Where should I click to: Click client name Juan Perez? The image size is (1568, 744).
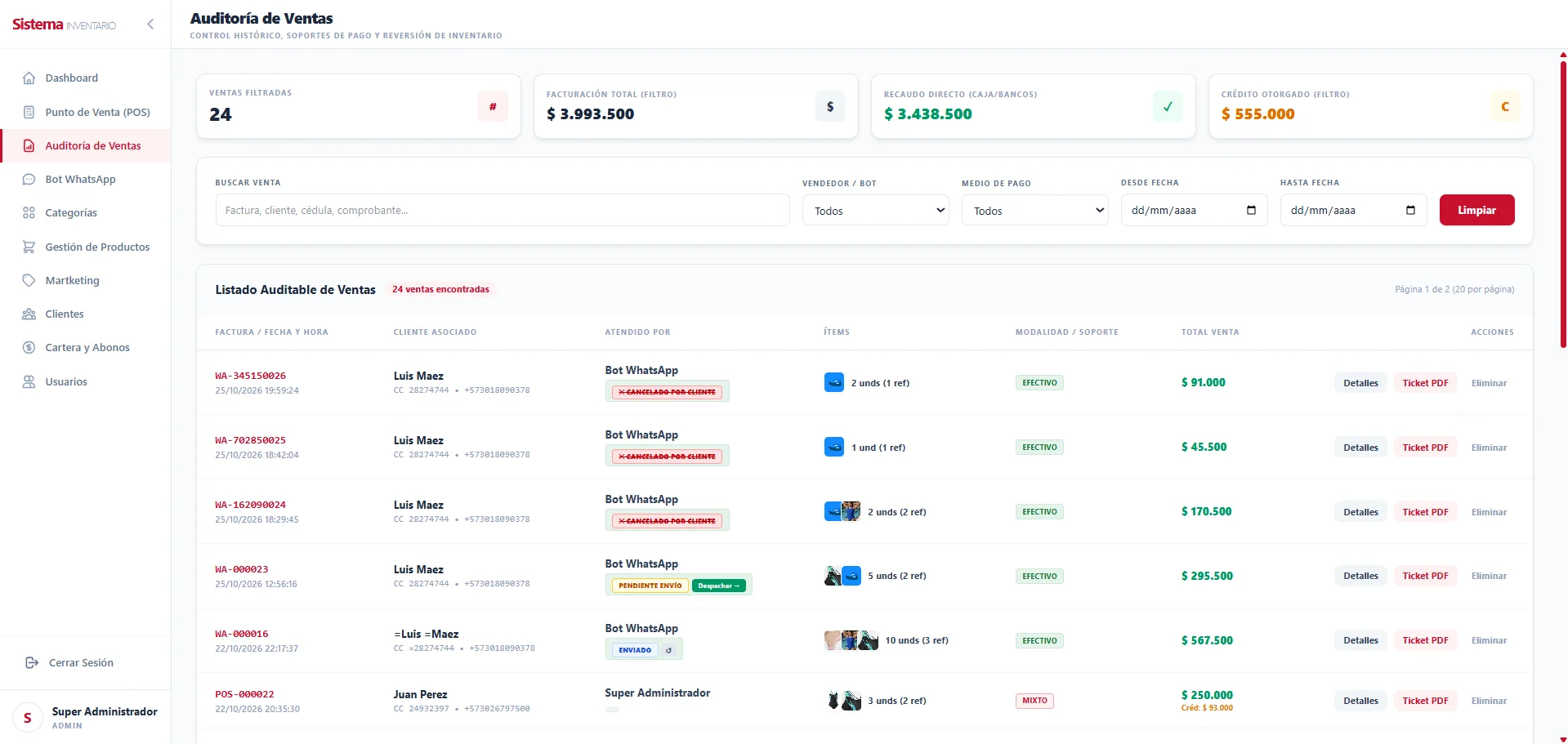point(420,694)
